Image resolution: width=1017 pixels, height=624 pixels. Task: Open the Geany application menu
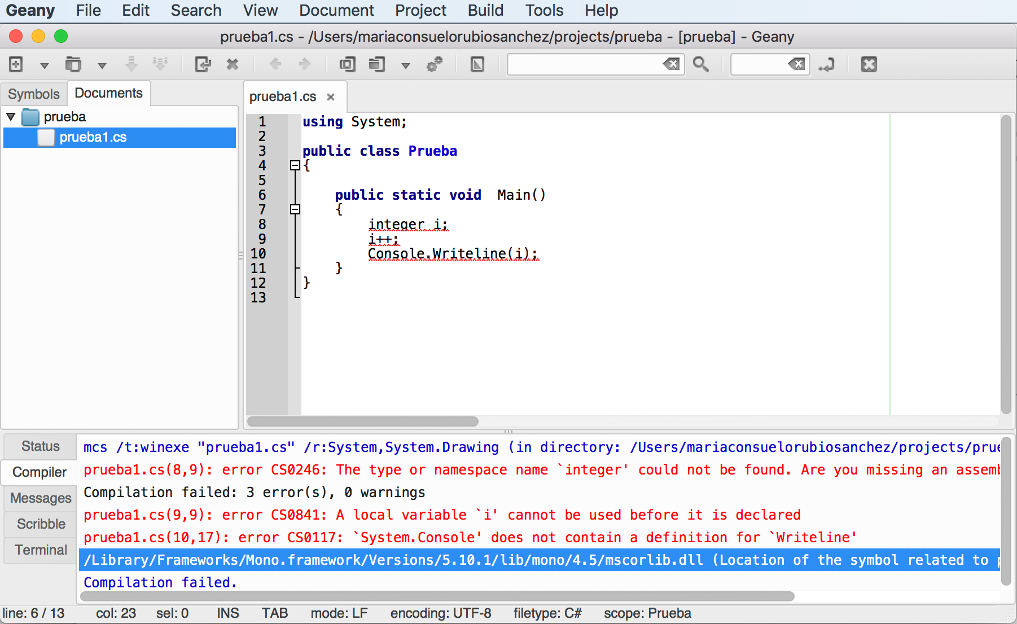click(x=30, y=10)
